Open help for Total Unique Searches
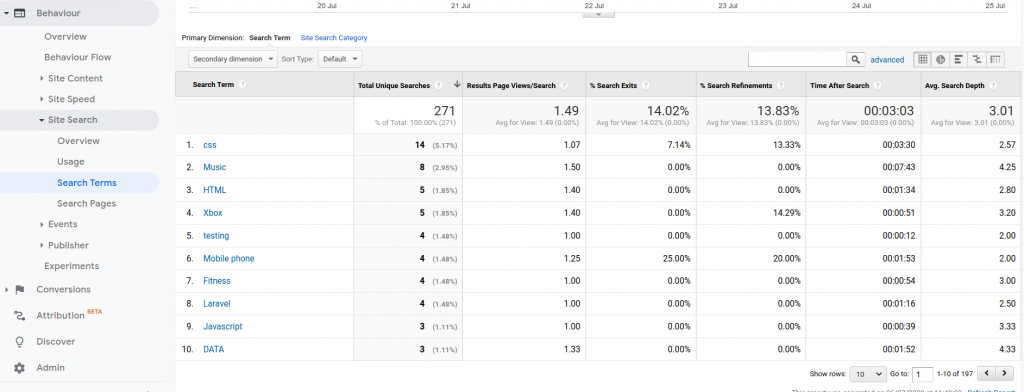The height and width of the screenshot is (392, 1024). pos(438,86)
